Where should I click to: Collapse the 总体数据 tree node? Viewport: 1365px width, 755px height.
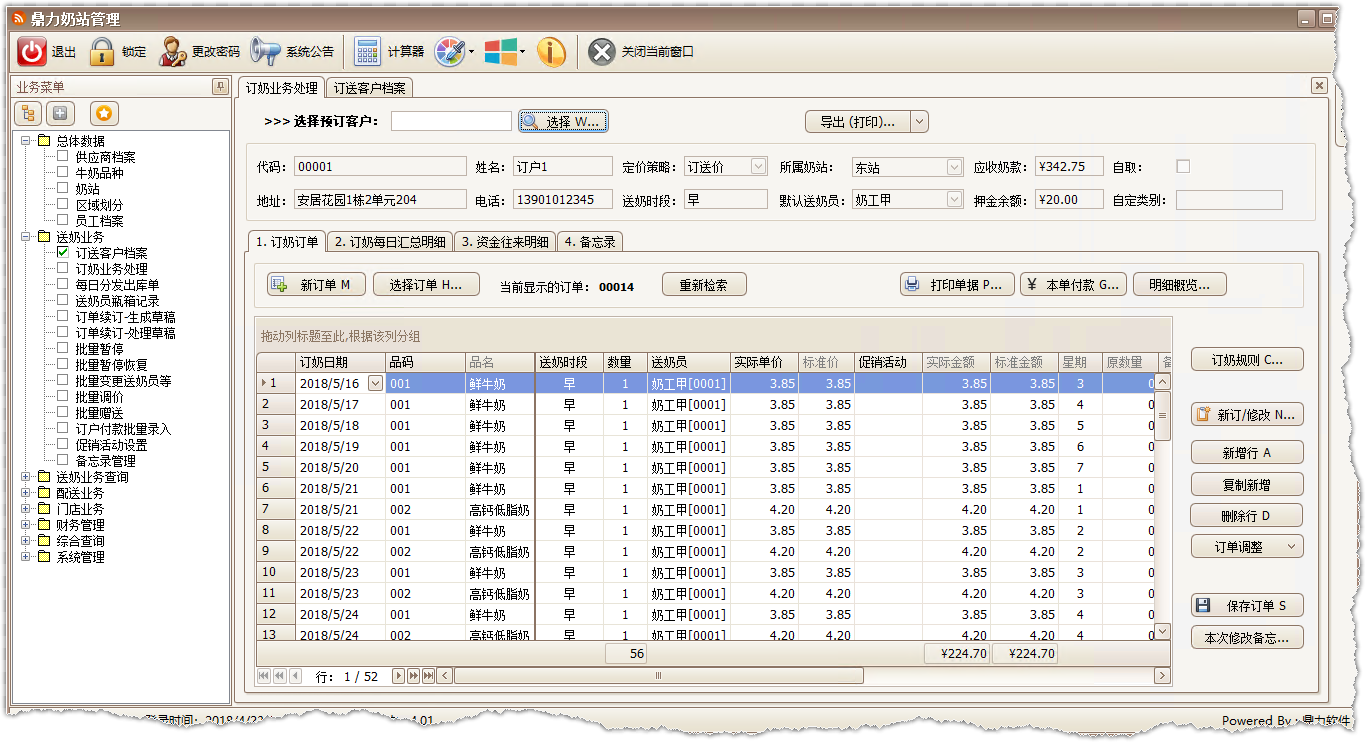coord(25,141)
